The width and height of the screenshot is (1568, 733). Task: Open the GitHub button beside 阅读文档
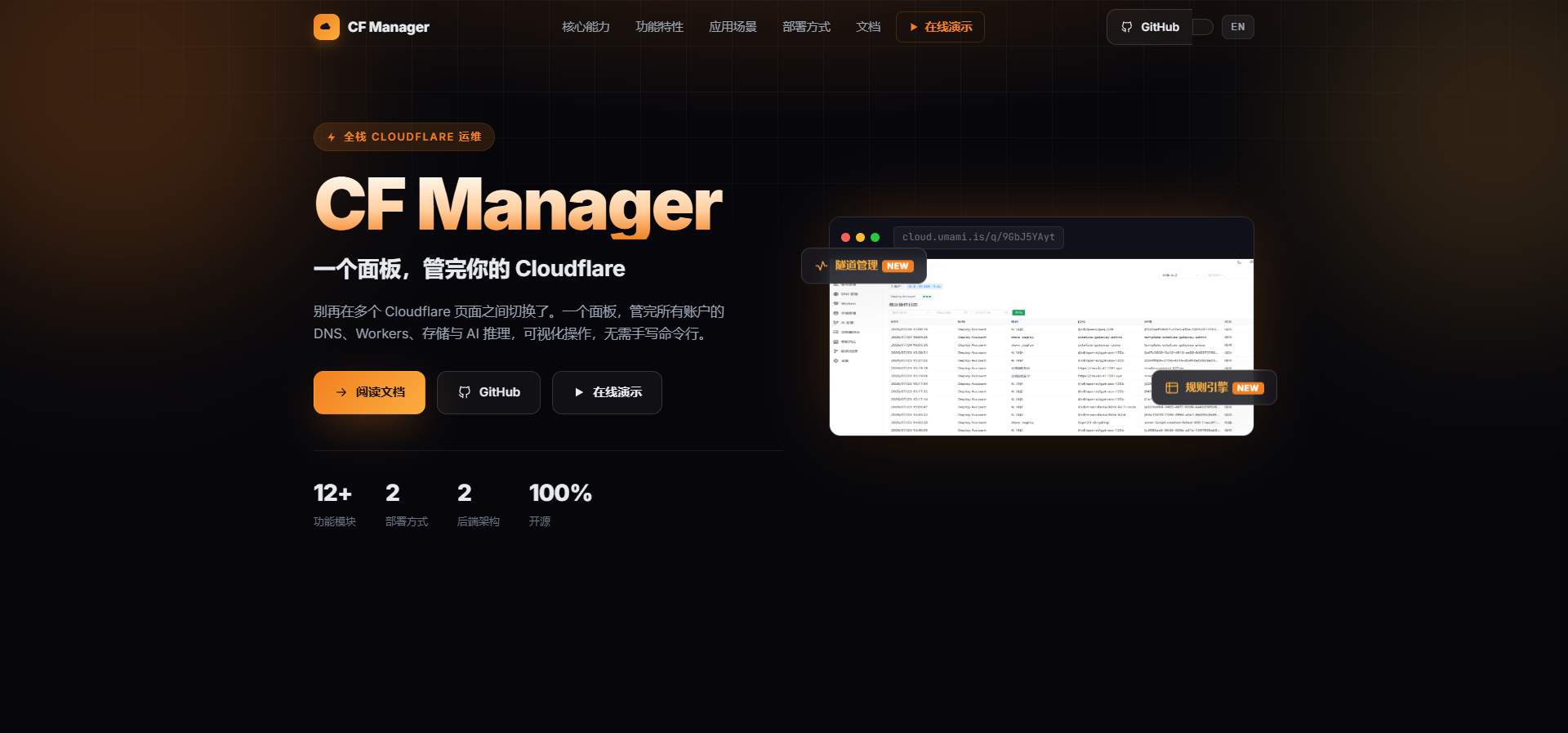[488, 392]
